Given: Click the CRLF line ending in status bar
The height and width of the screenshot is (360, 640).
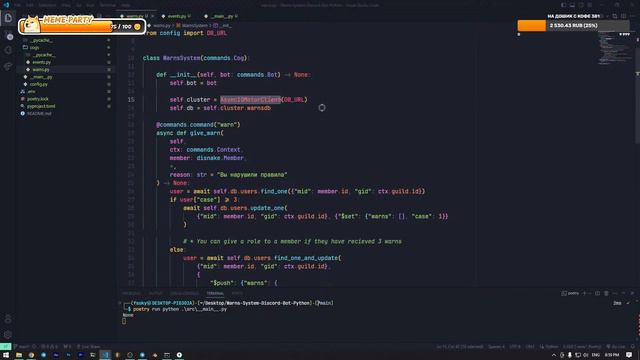Looking at the screenshot, I should click(x=529, y=347).
